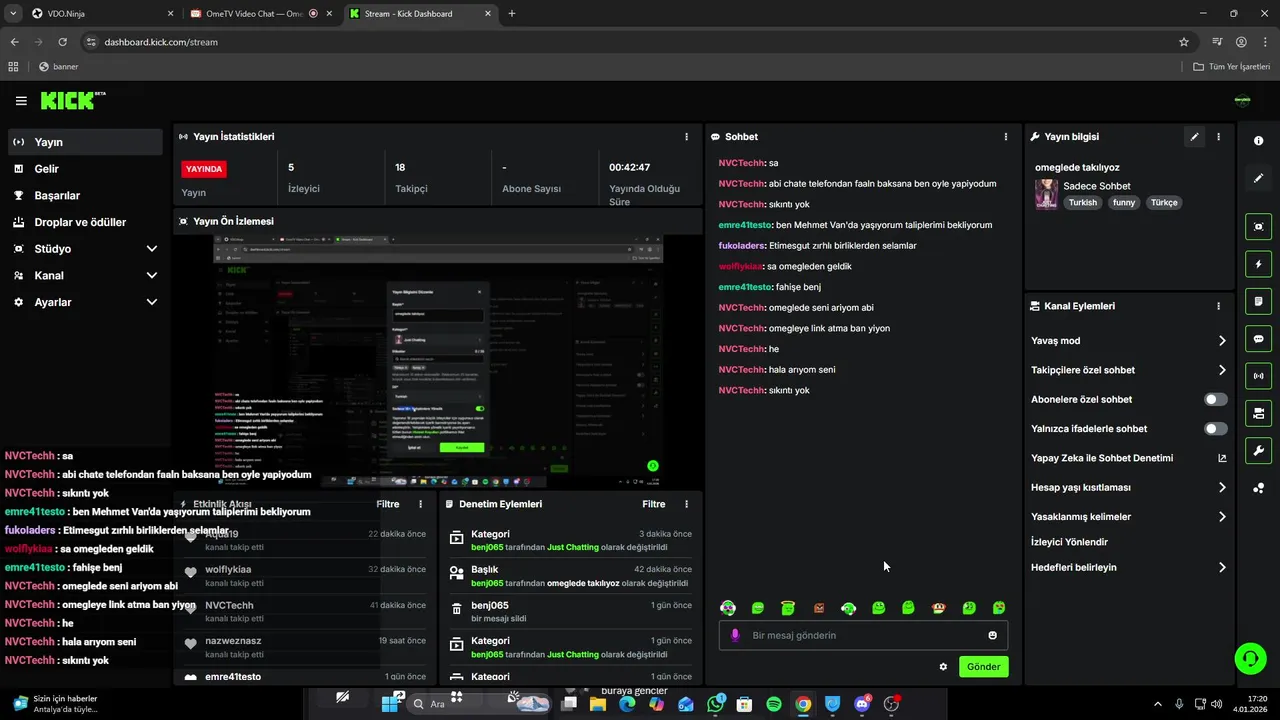The height and width of the screenshot is (720, 1280).
Task: Open Takipçilere özel sohbet options chevron
Action: (x=1222, y=370)
